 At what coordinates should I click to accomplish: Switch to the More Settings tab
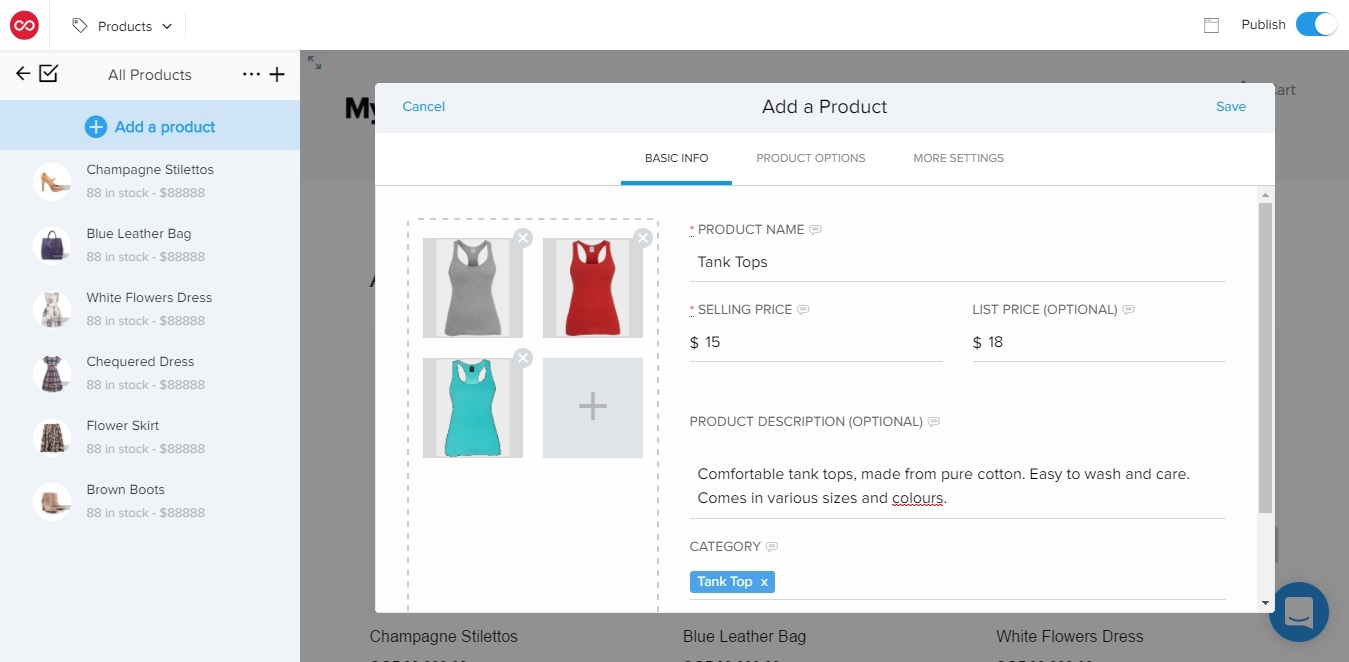(958, 158)
